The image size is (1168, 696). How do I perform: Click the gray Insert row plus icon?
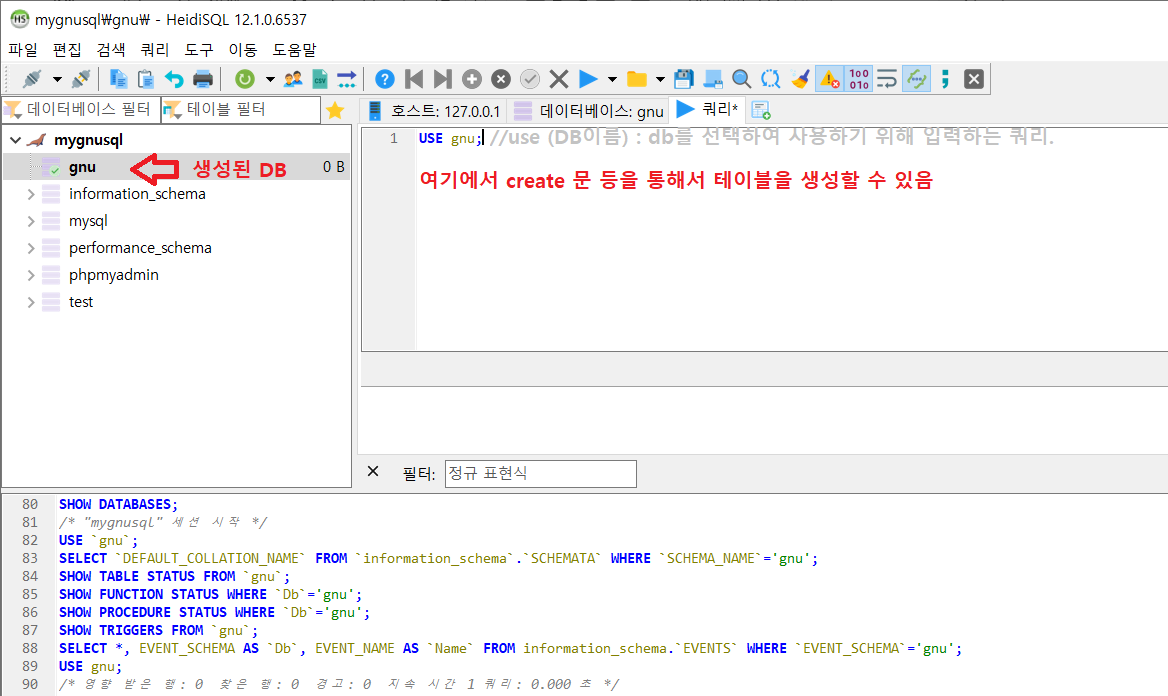point(472,79)
